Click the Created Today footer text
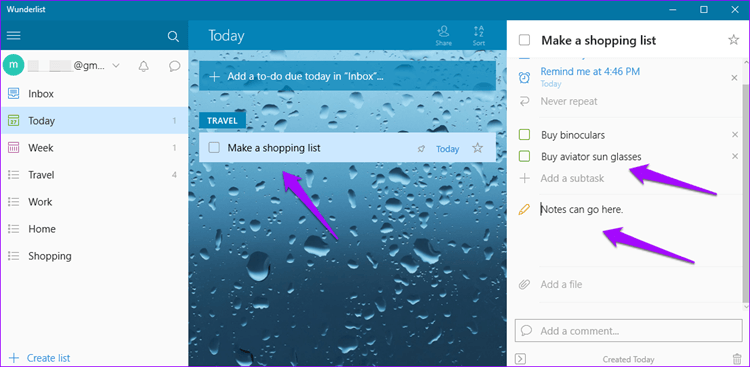This screenshot has height=367, width=750. click(x=628, y=359)
